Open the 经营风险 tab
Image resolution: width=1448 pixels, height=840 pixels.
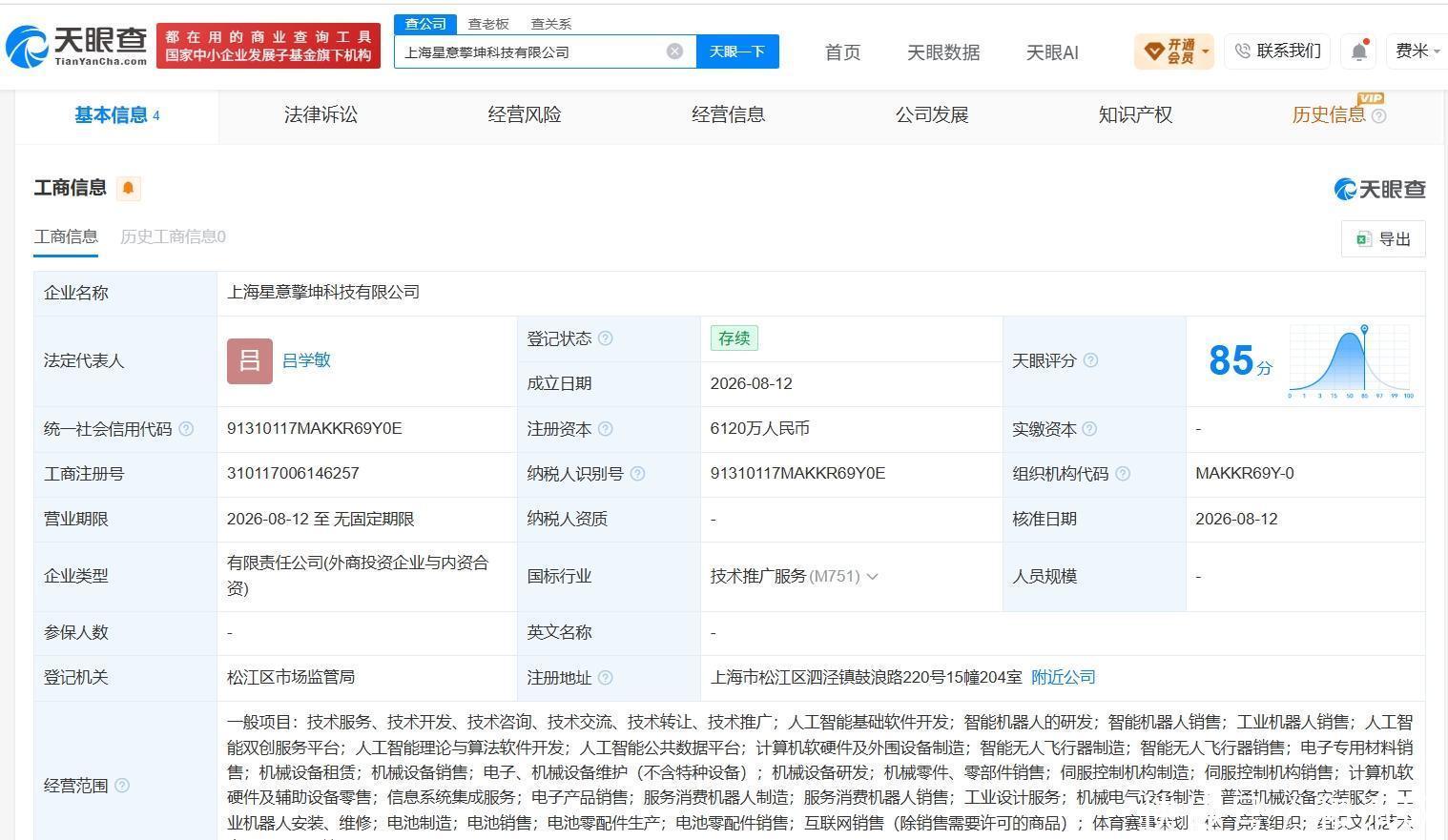tap(525, 115)
